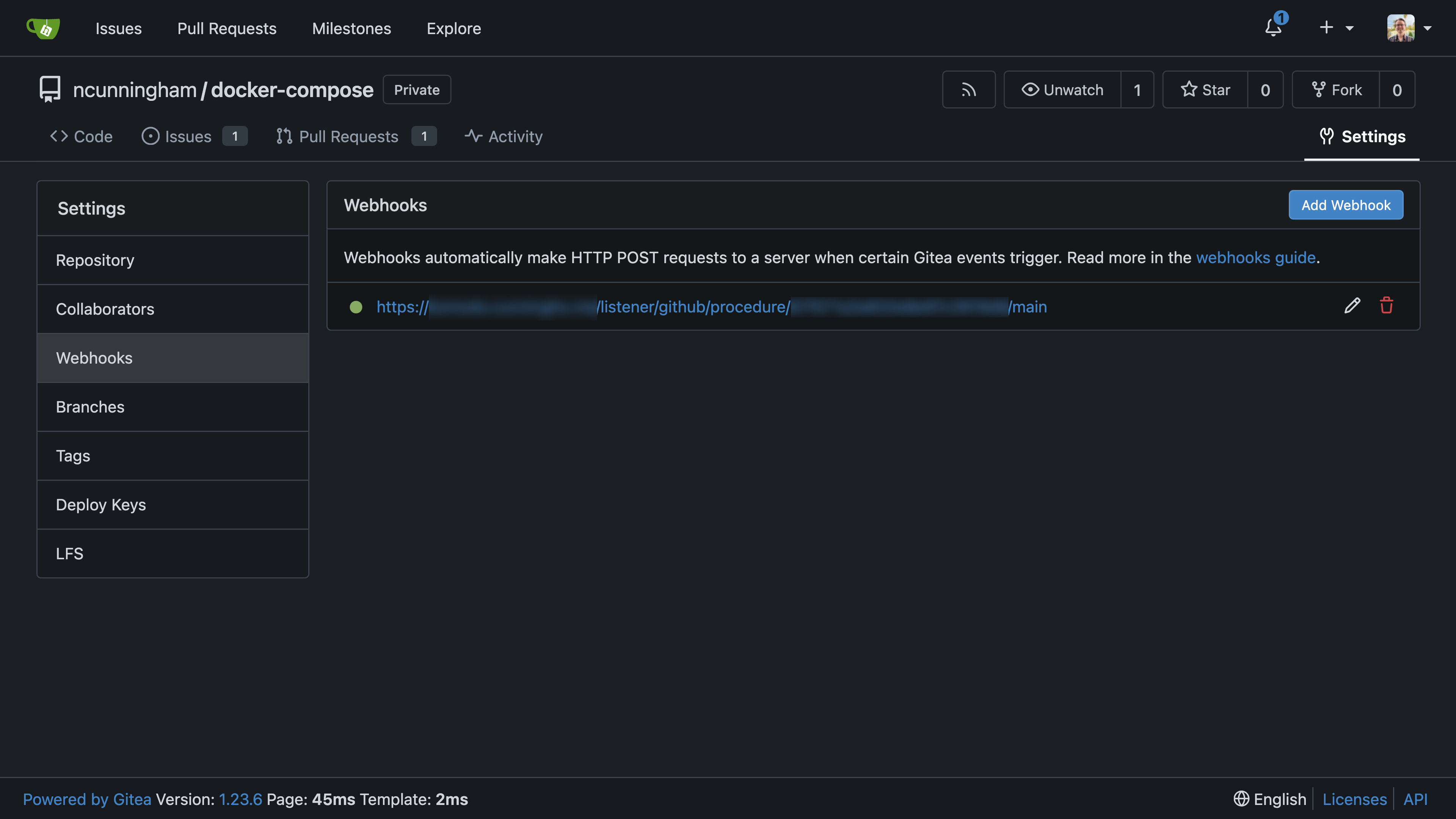Select LFS in settings sidebar
The width and height of the screenshot is (1456, 819).
click(x=173, y=553)
